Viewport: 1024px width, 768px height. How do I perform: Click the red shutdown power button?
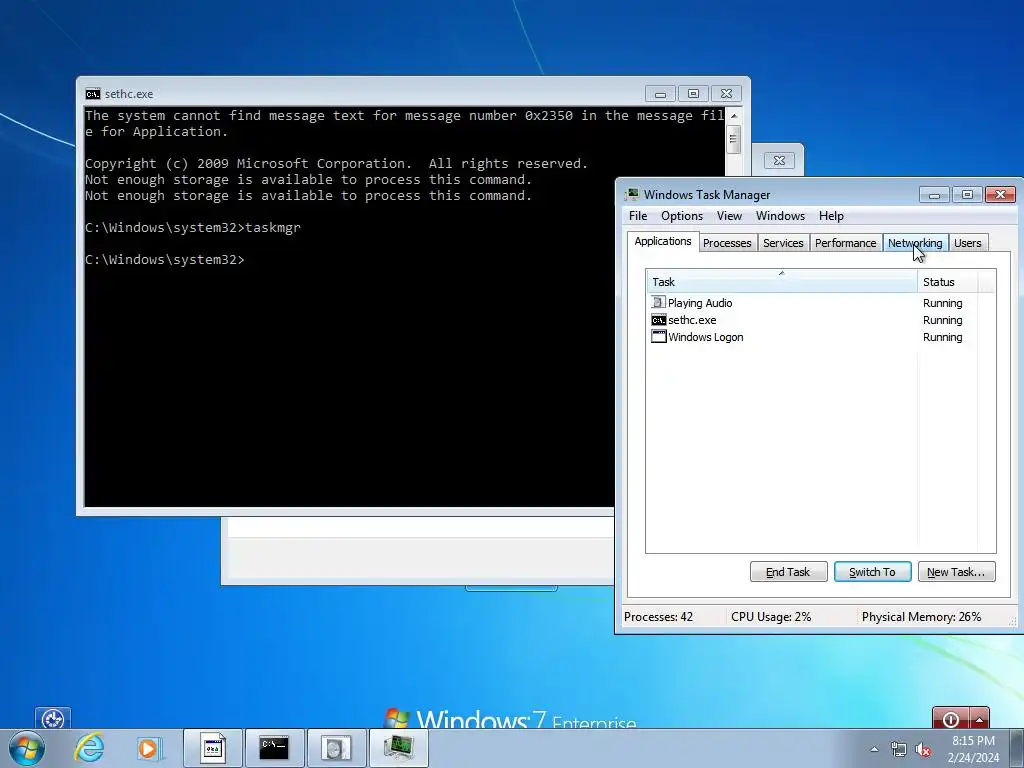coord(951,719)
